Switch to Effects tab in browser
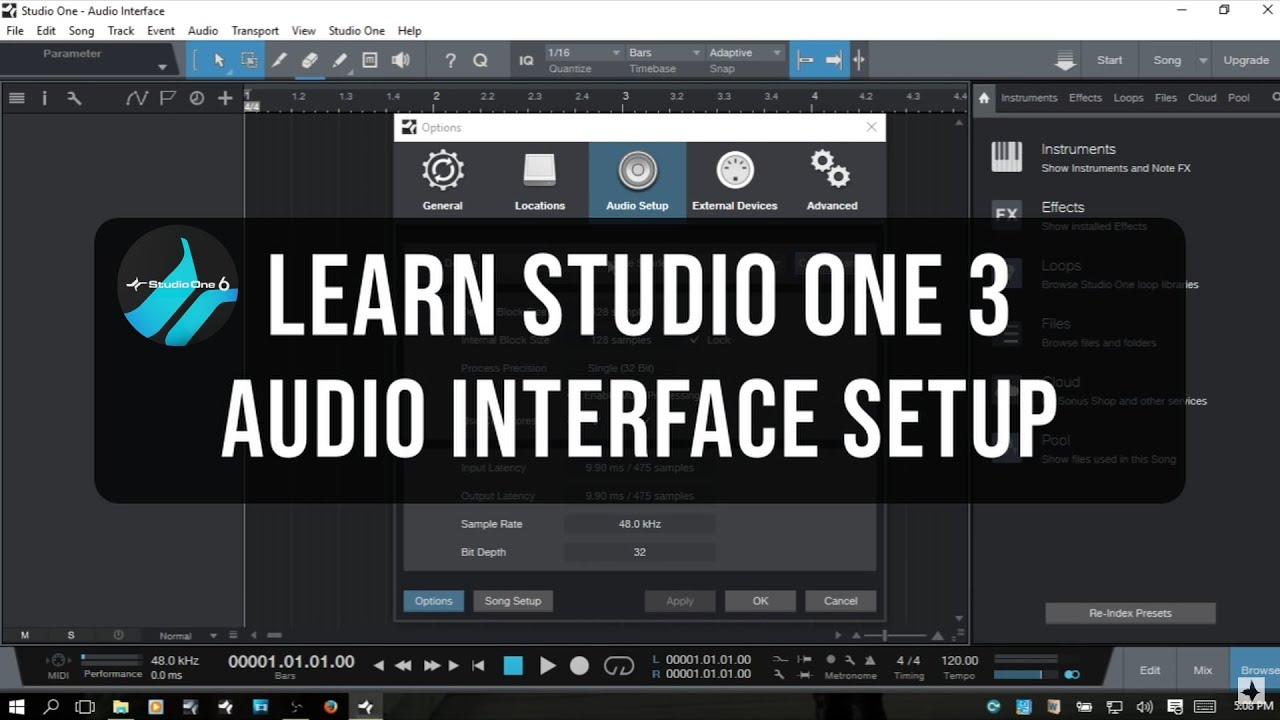The image size is (1280, 720). [1085, 98]
